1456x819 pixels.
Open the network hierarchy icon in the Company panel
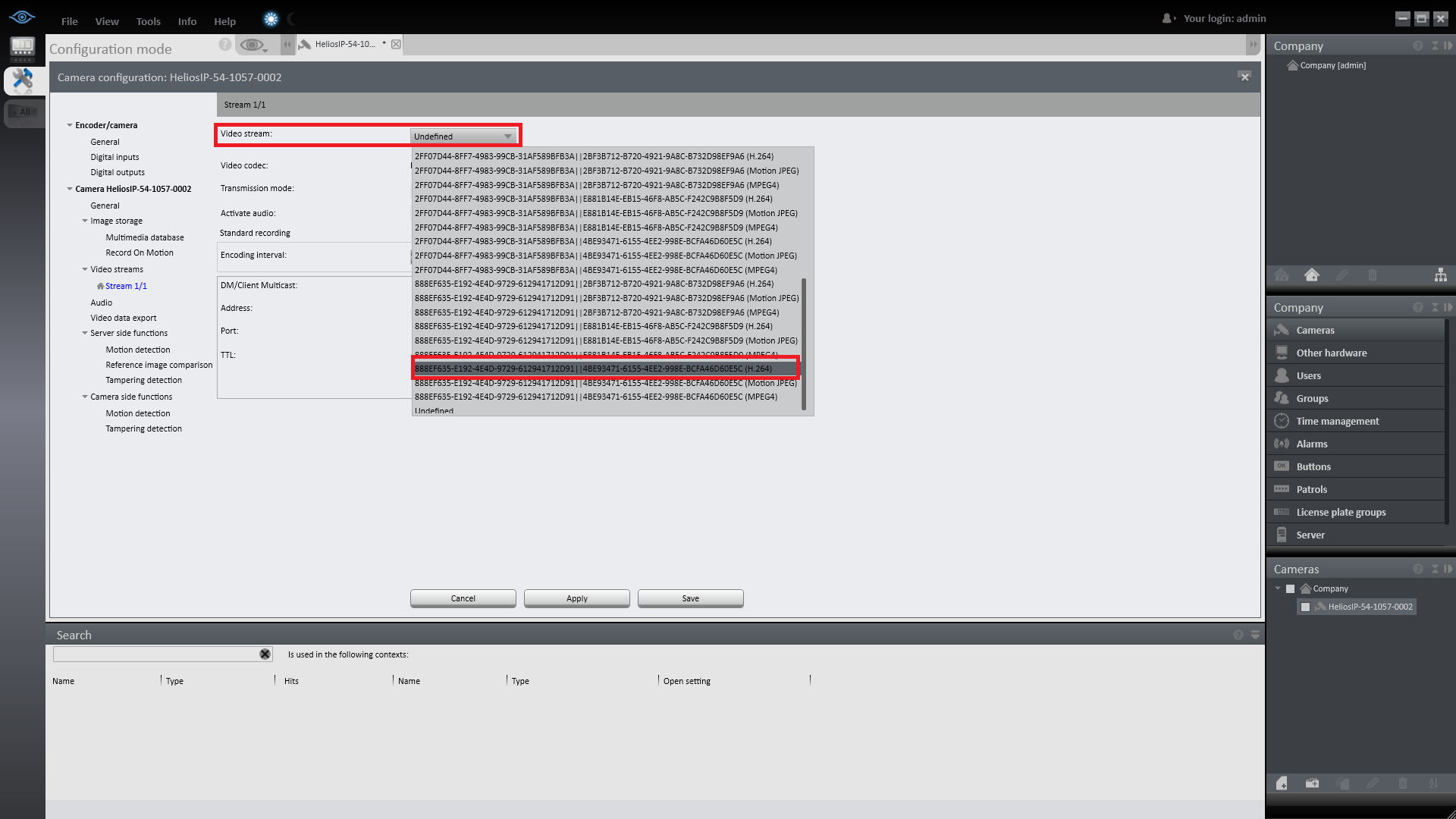pyautogui.click(x=1440, y=275)
